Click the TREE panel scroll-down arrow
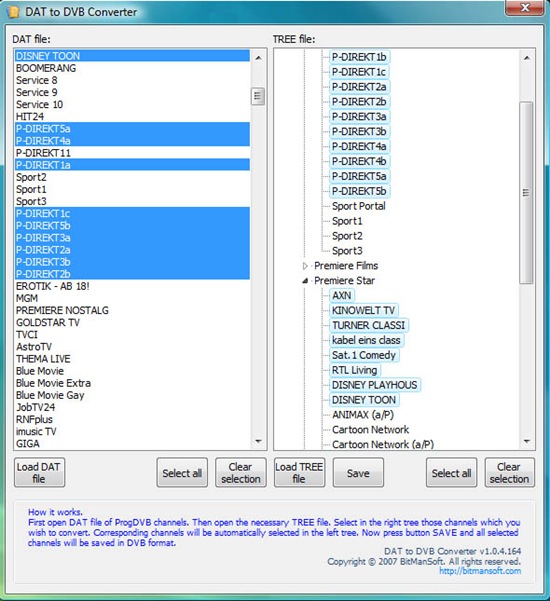This screenshot has width=550, height=601. pos(527,441)
